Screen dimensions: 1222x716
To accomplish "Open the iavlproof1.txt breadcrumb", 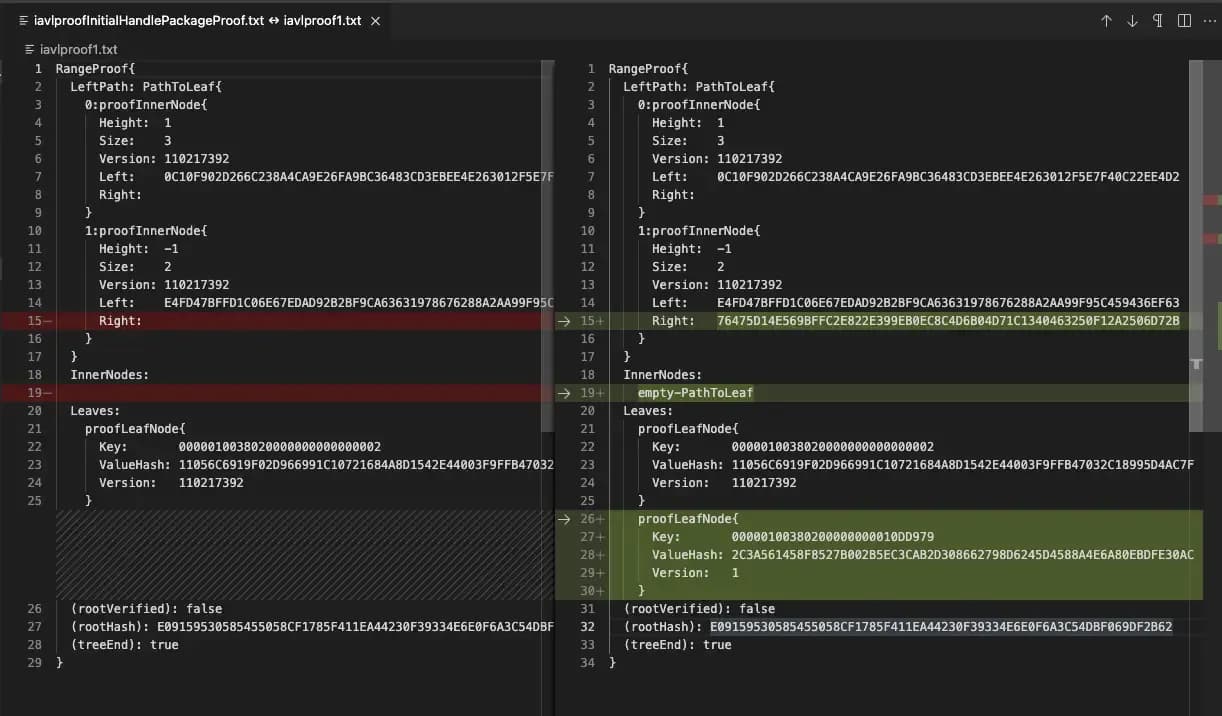I will (78, 49).
